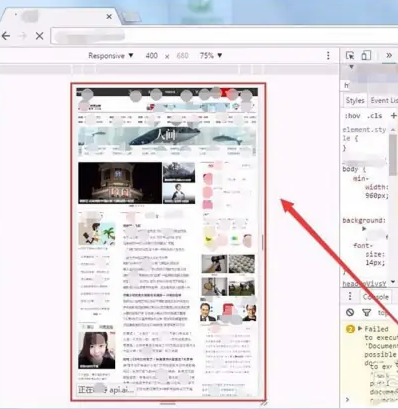398x409 pixels.
Task: Click the browser forward arrow
Action: pyautogui.click(x=23, y=36)
